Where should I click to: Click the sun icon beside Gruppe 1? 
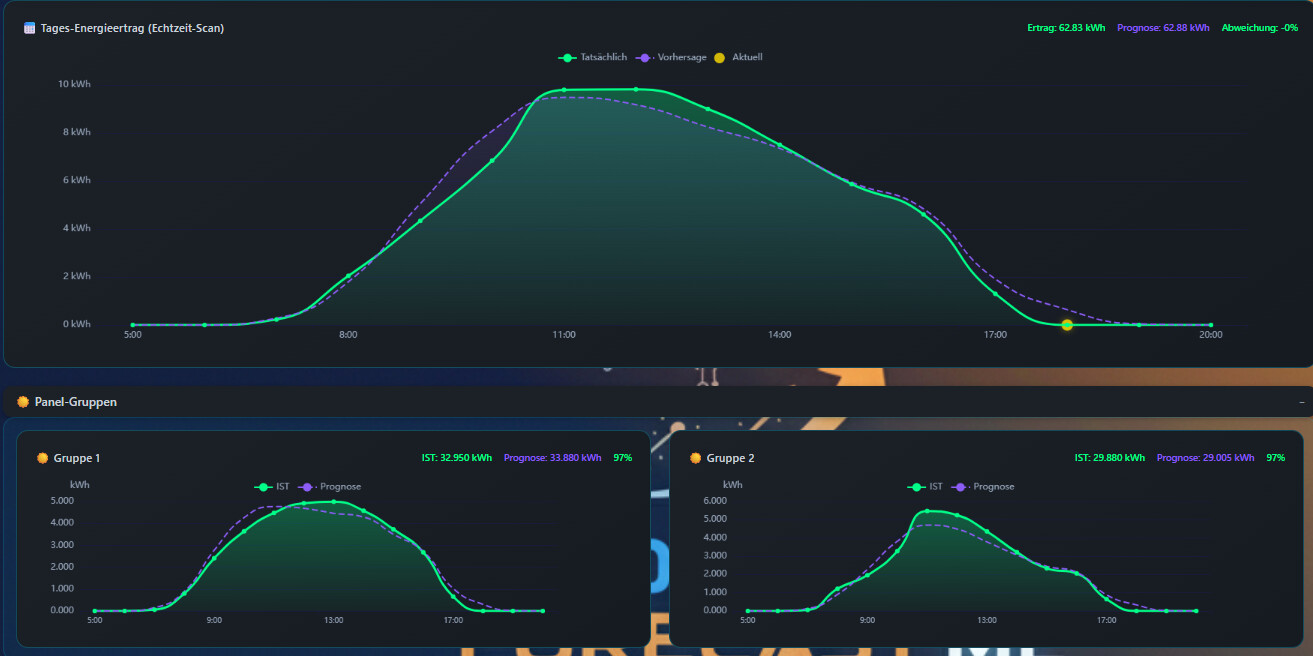pos(42,458)
